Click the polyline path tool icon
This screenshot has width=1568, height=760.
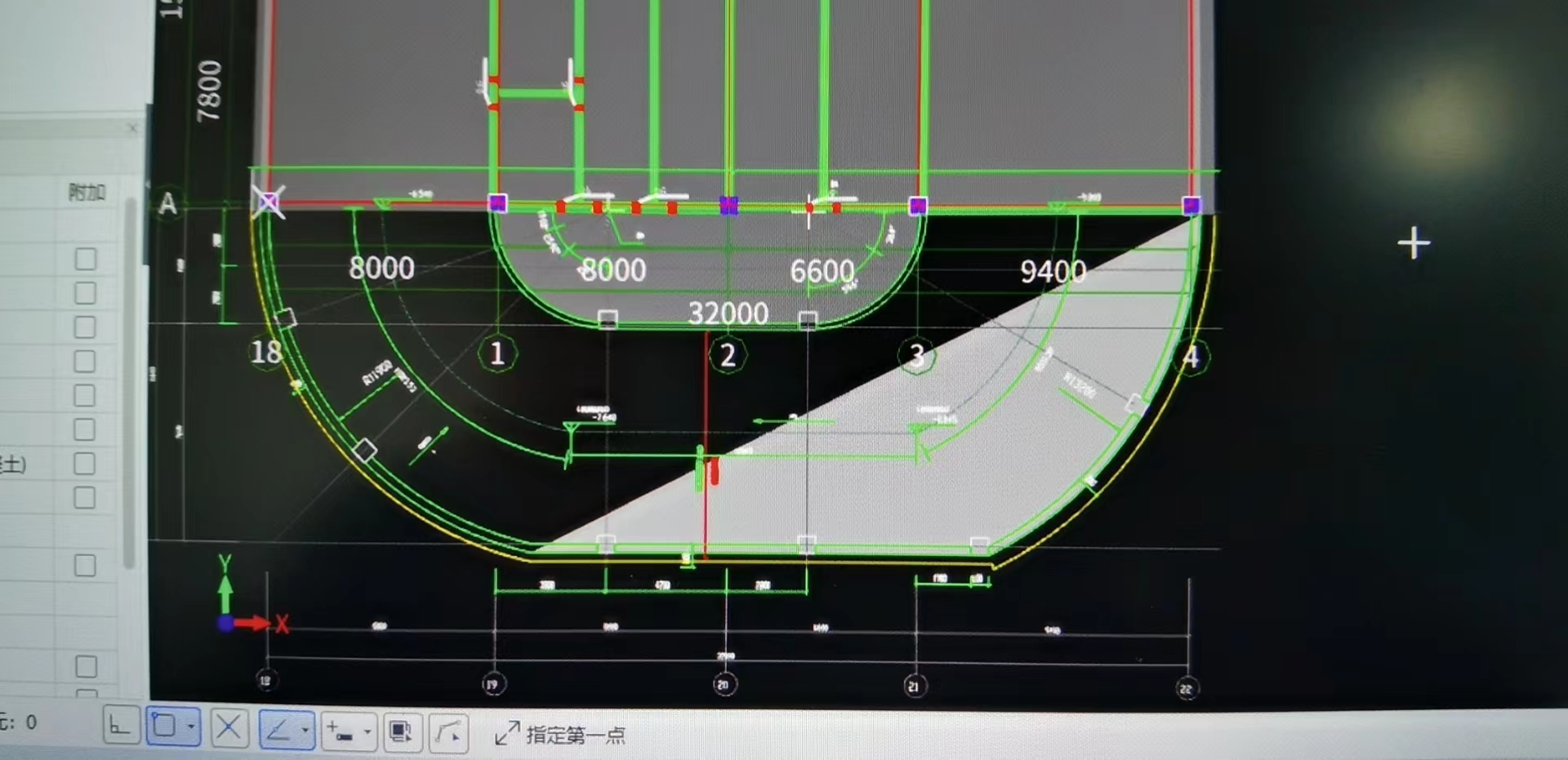448,732
